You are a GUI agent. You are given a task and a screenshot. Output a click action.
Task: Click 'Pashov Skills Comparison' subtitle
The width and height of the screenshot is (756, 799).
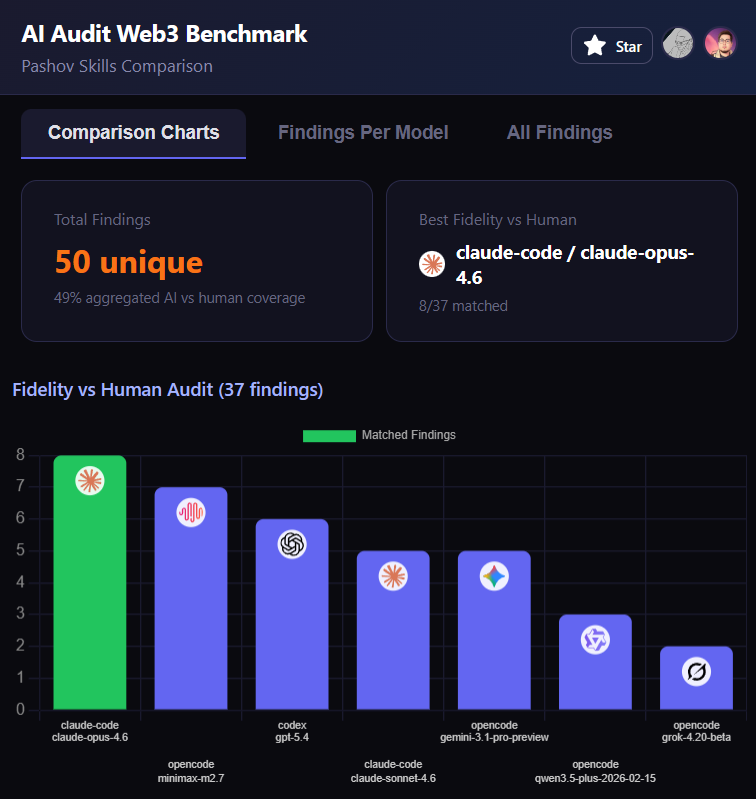point(117,66)
